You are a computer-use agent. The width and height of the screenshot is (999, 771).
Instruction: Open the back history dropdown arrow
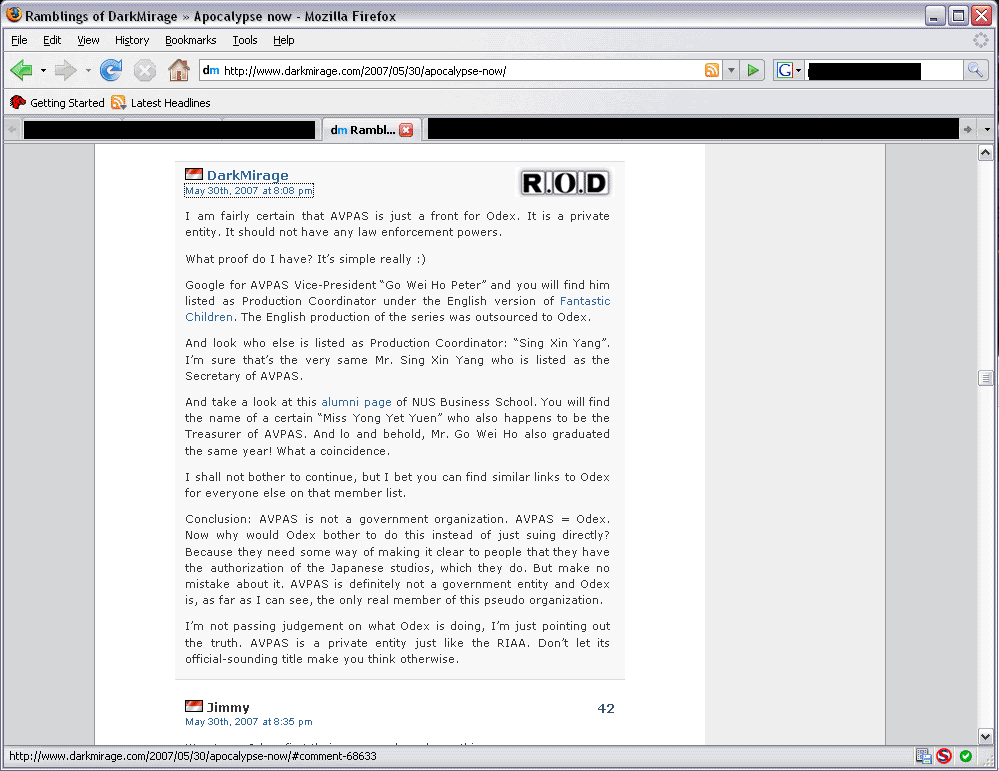tap(43, 71)
